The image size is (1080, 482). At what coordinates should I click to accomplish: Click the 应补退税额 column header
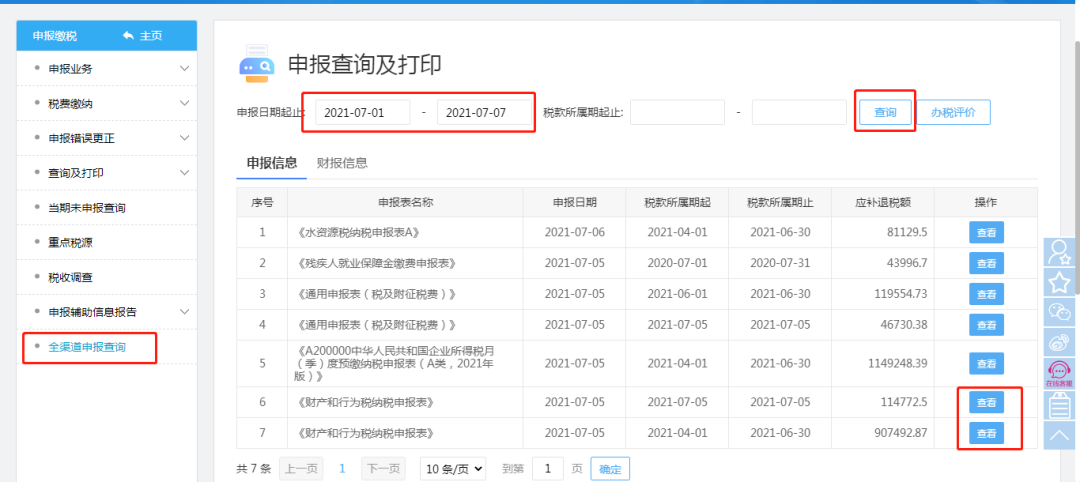(883, 202)
